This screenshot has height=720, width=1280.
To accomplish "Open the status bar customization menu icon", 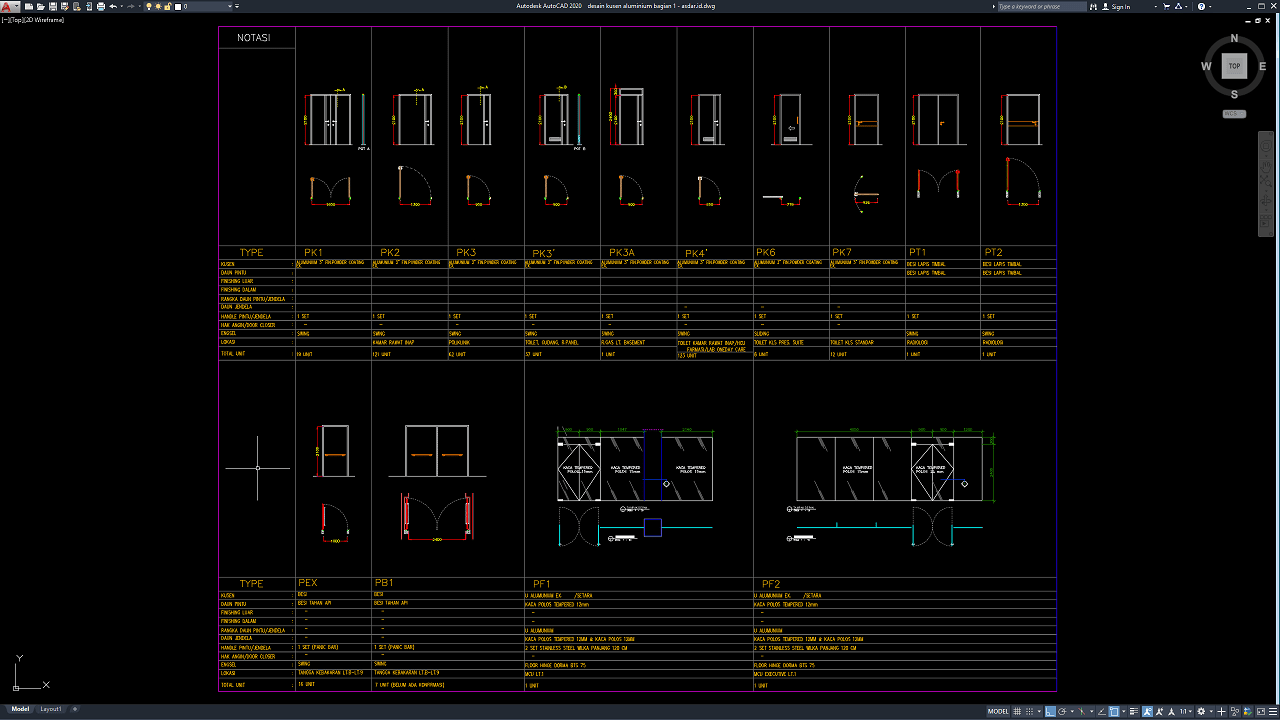I will pyautogui.click(x=1272, y=712).
